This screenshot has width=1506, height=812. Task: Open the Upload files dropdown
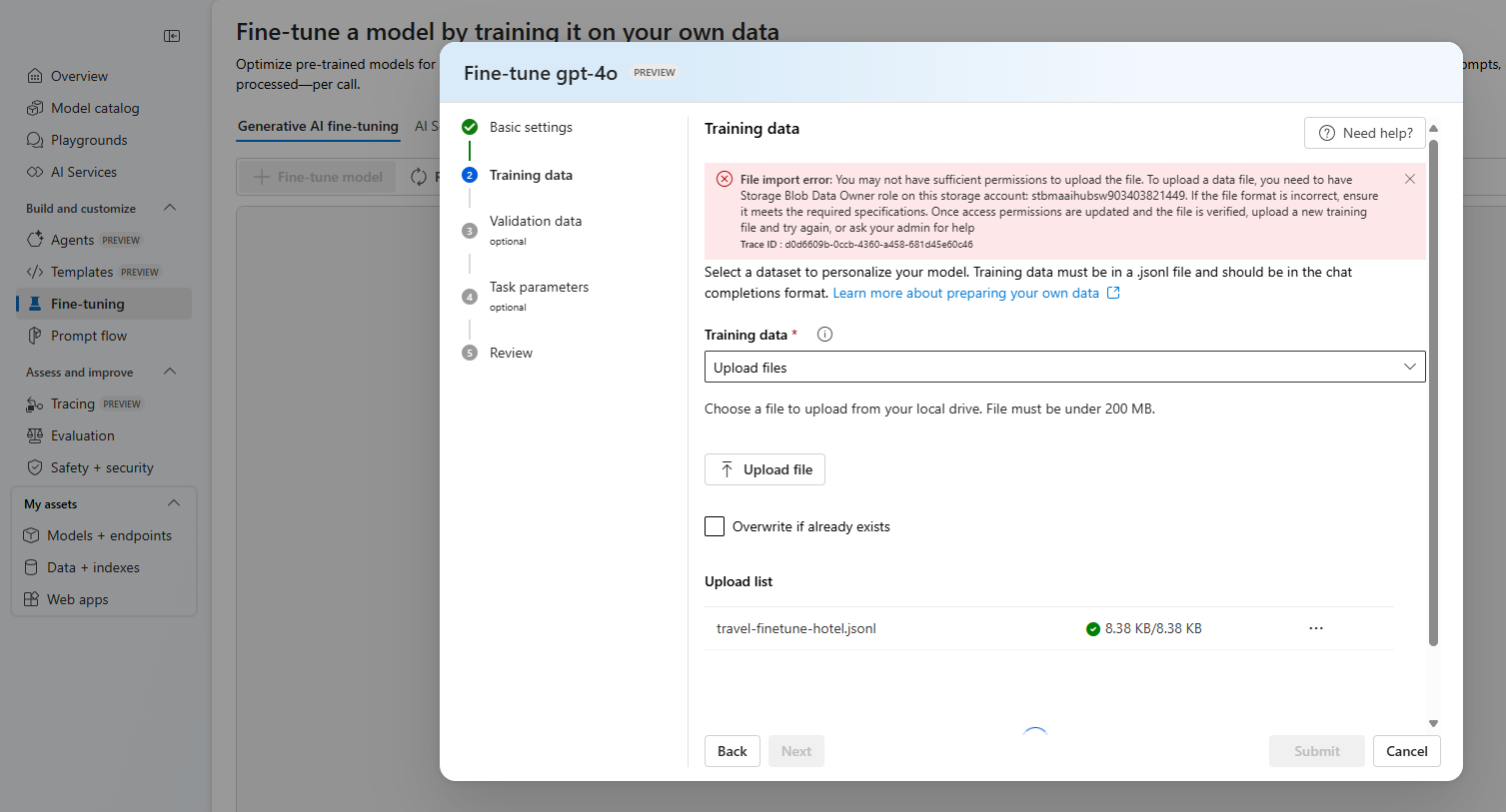pos(1064,367)
